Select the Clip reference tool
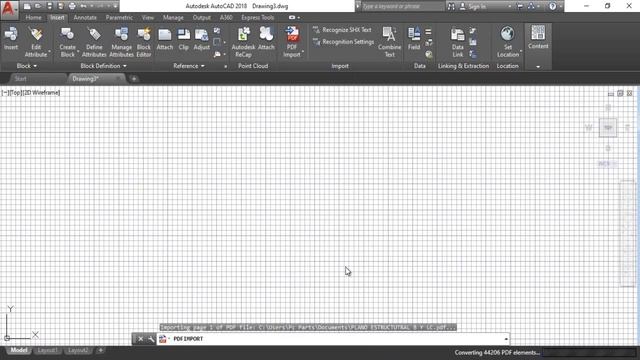 (x=184, y=38)
